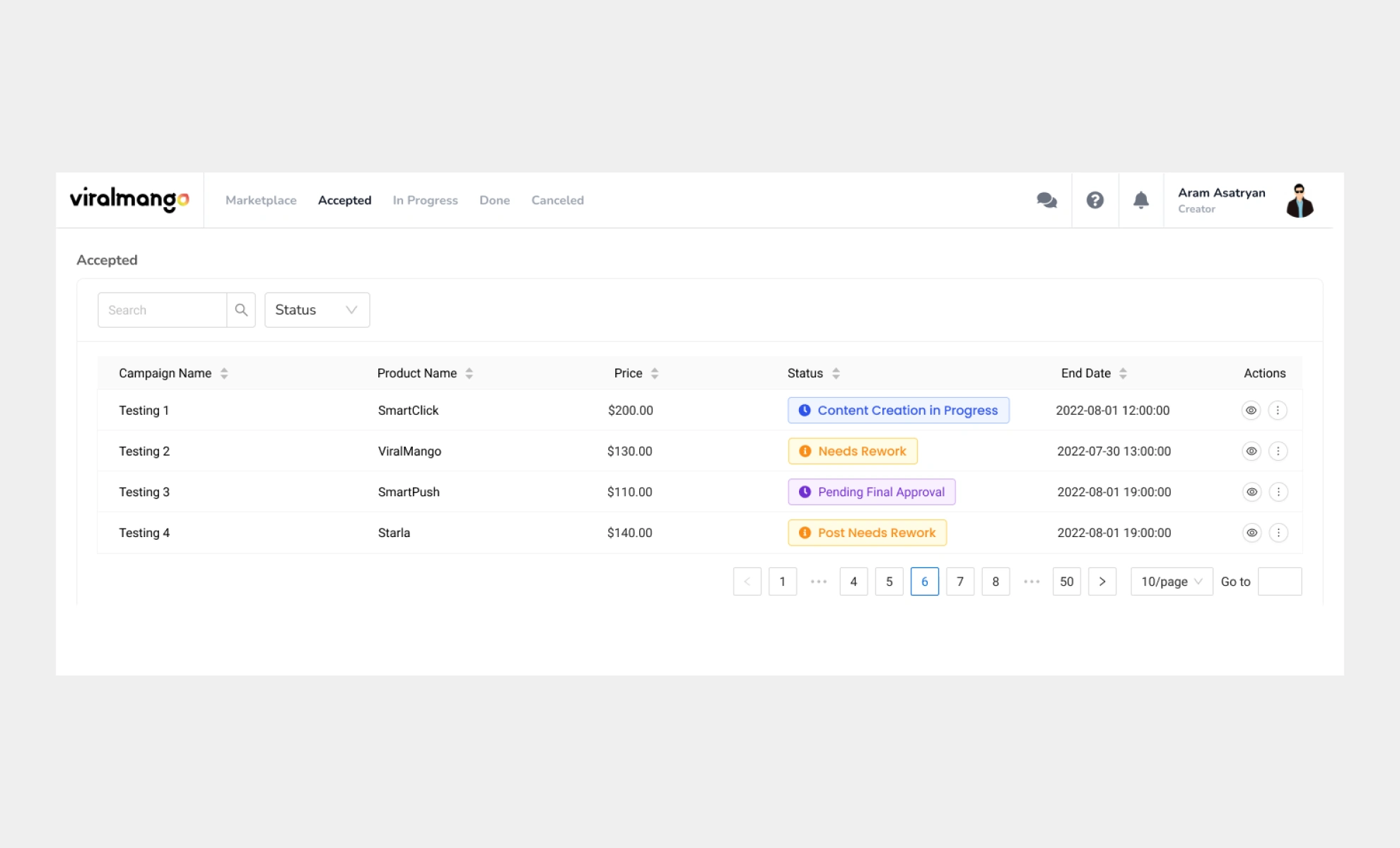1400x848 pixels.
Task: Open the Status filter dropdown
Action: (x=316, y=310)
